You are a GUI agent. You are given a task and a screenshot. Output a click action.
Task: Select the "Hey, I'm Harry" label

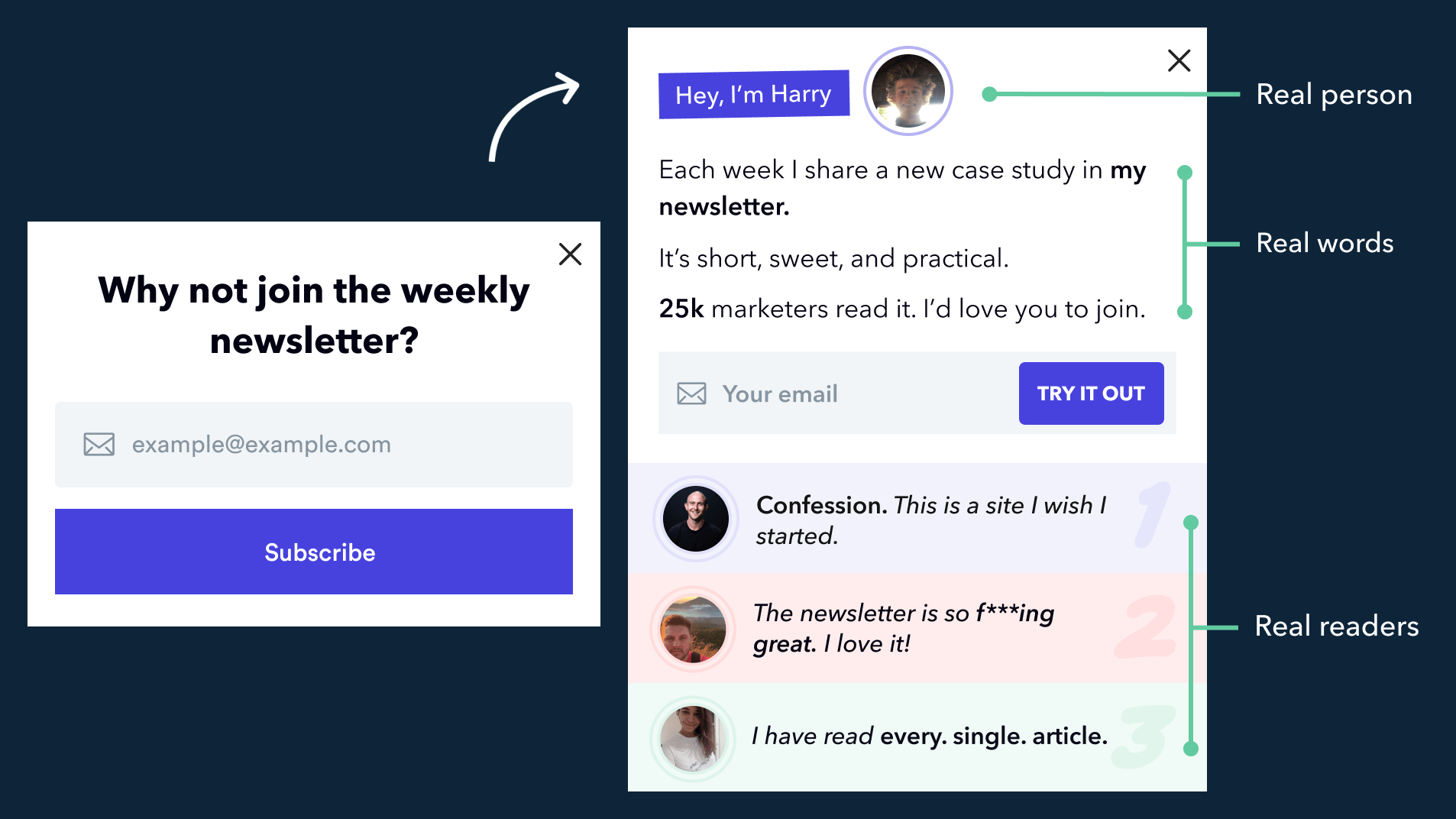tap(754, 95)
